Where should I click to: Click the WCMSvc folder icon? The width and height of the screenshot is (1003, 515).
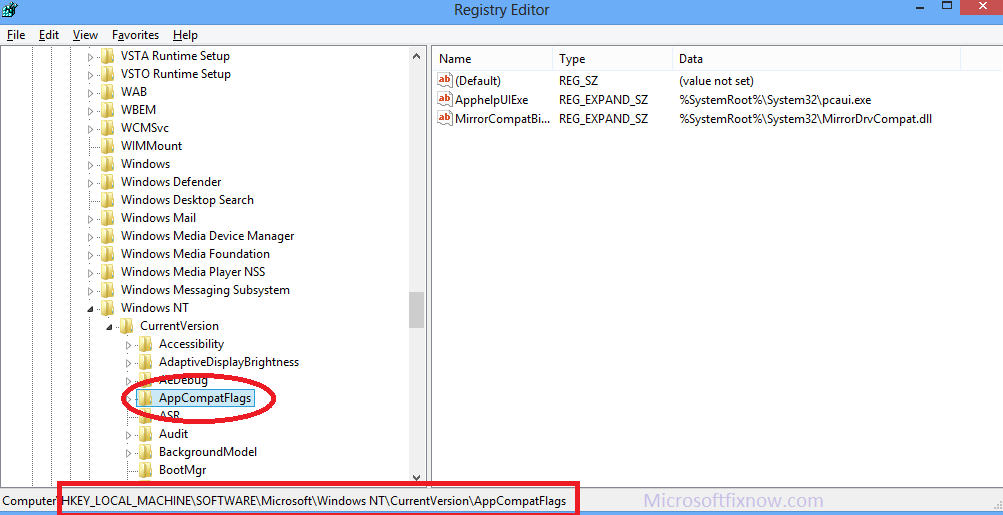[108, 127]
